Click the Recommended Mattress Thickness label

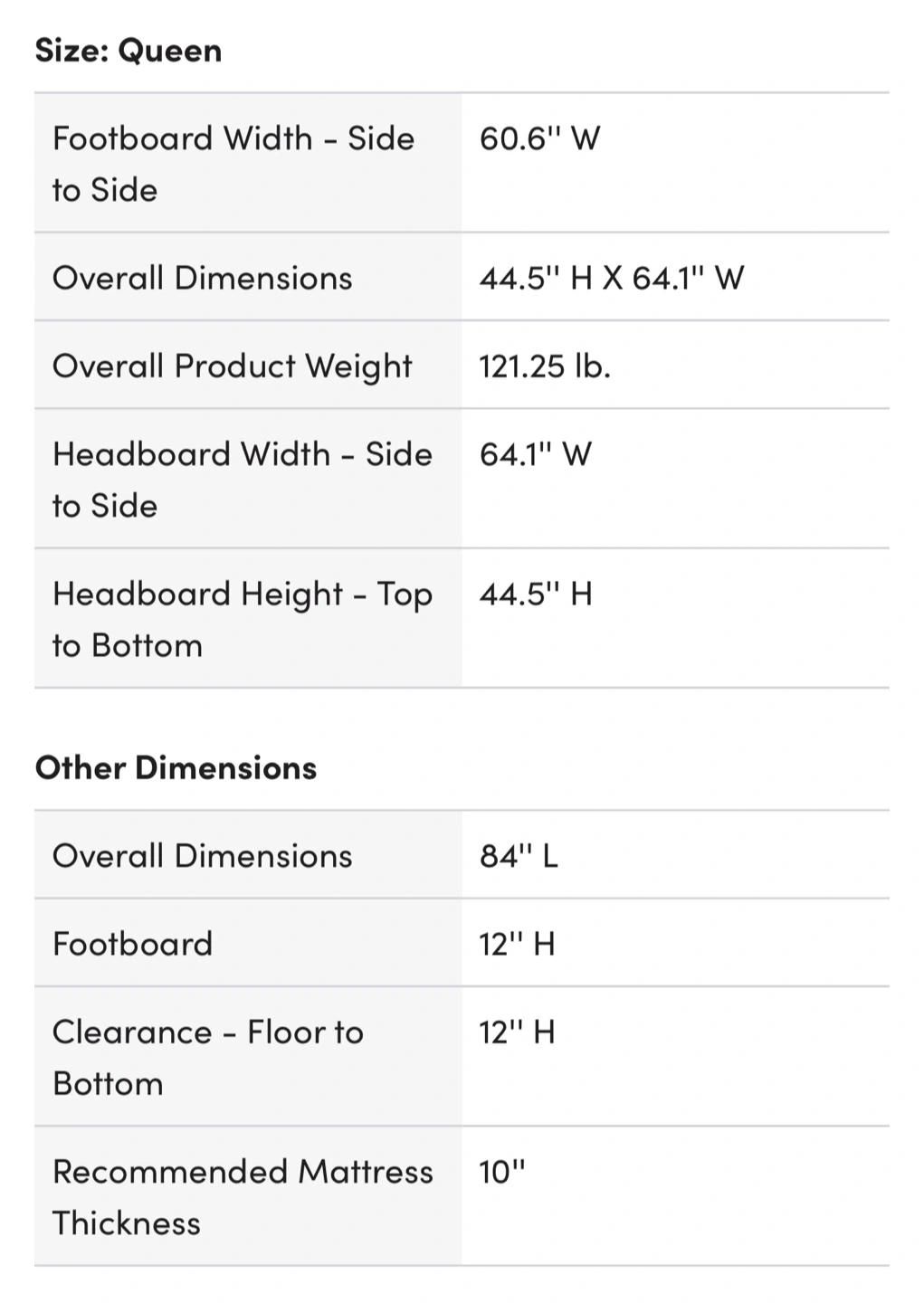click(x=242, y=1196)
